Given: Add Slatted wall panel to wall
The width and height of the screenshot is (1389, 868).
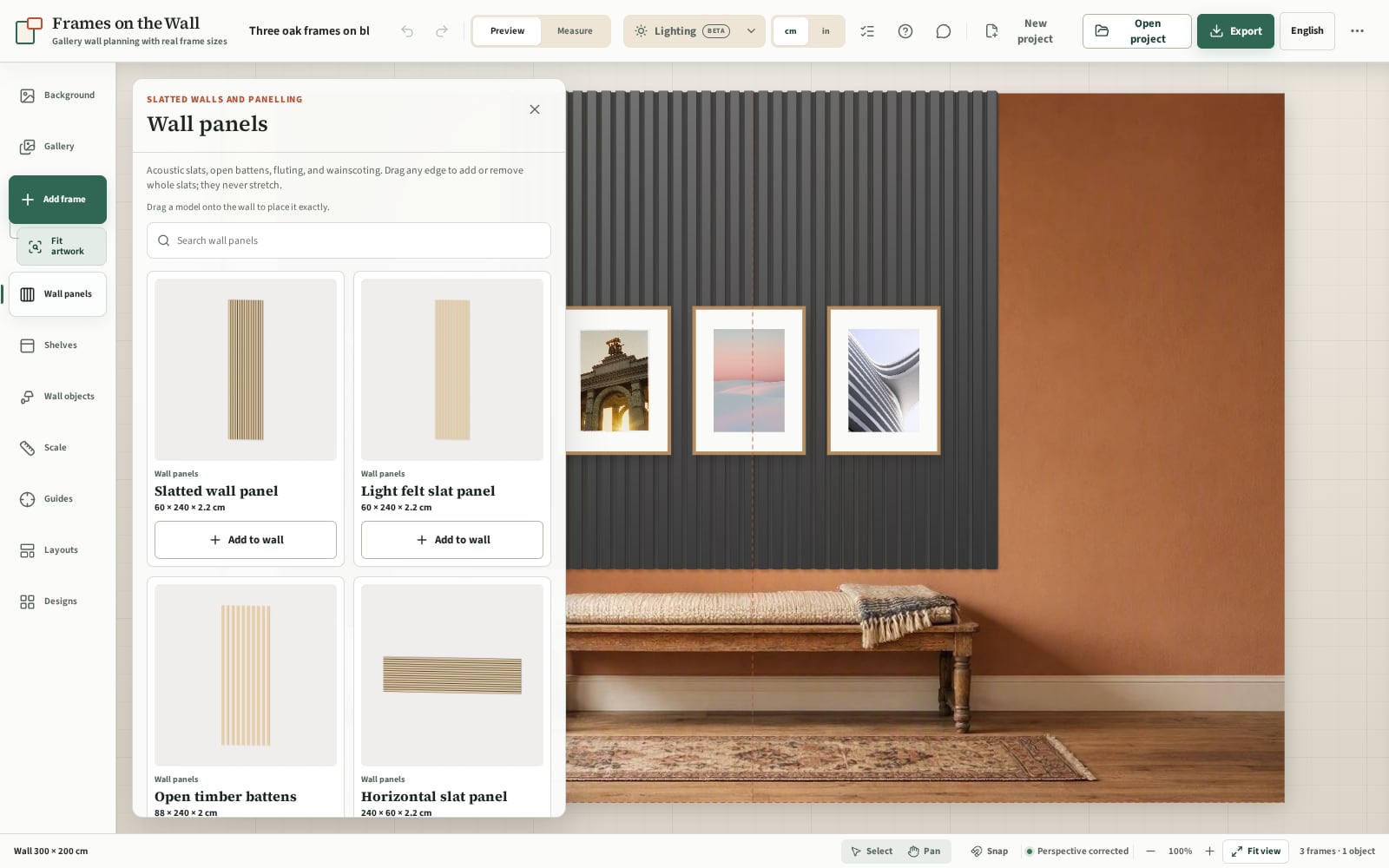Looking at the screenshot, I should (x=246, y=540).
